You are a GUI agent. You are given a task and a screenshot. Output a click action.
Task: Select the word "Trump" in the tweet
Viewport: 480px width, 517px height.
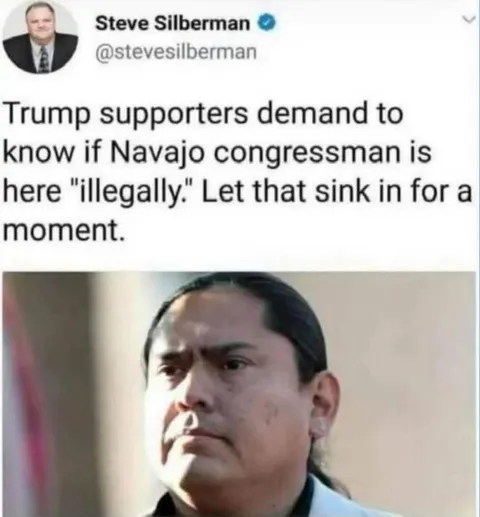point(47,115)
